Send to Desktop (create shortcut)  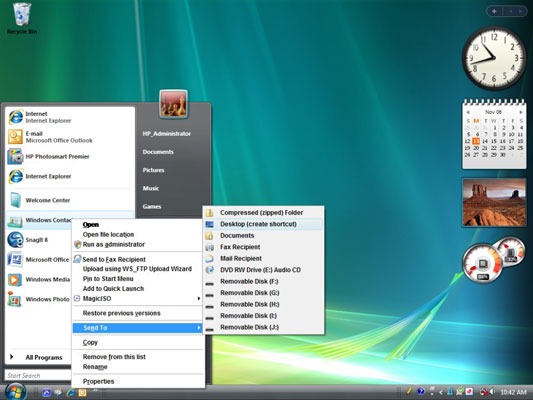click(x=263, y=224)
